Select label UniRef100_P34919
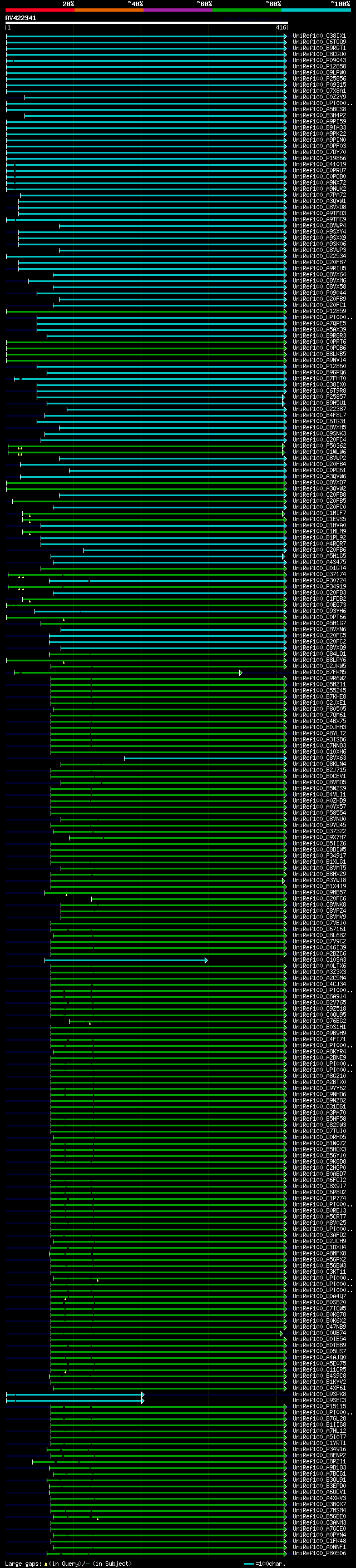 pos(319,587)
